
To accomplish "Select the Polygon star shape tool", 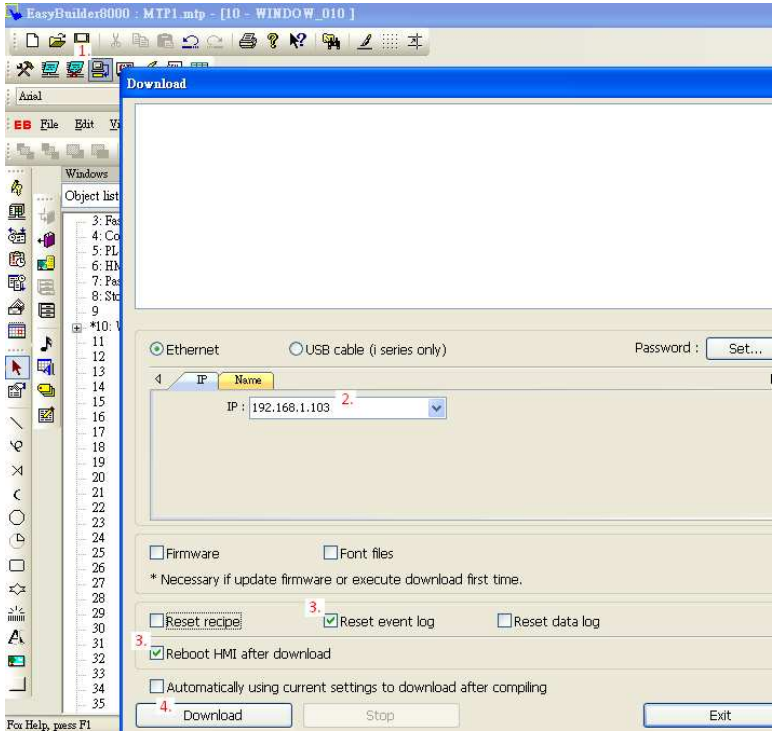I will (x=17, y=589).
